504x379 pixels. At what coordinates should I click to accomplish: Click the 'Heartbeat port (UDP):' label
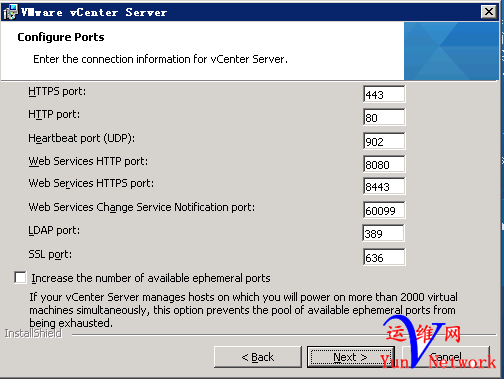click(81, 138)
